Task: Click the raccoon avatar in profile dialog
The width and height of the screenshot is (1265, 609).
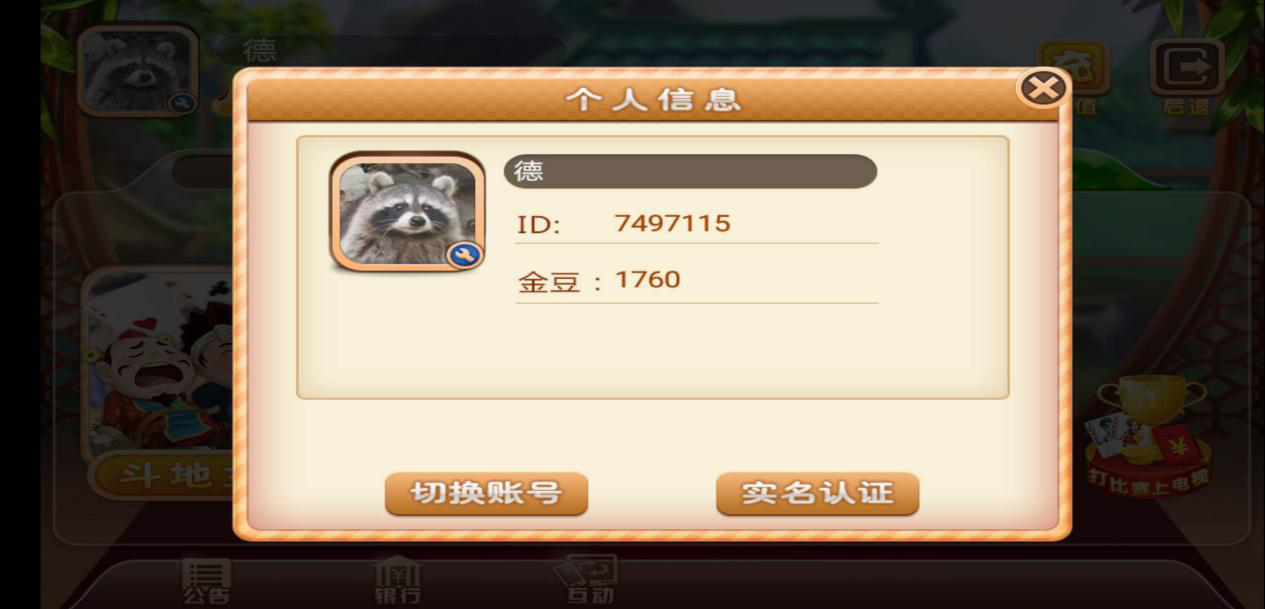Action: click(x=407, y=212)
